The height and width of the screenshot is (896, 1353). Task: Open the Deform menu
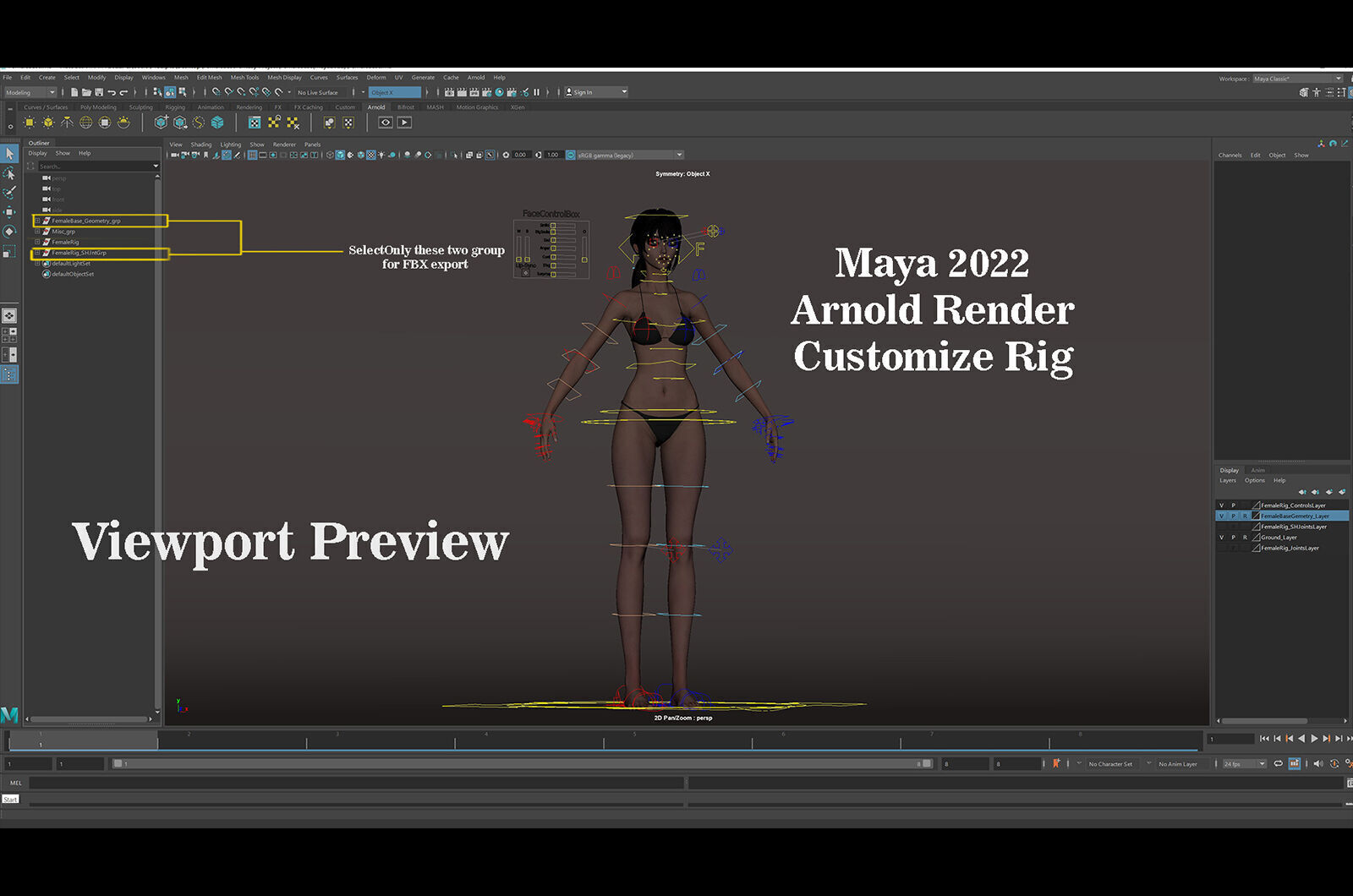[x=376, y=78]
